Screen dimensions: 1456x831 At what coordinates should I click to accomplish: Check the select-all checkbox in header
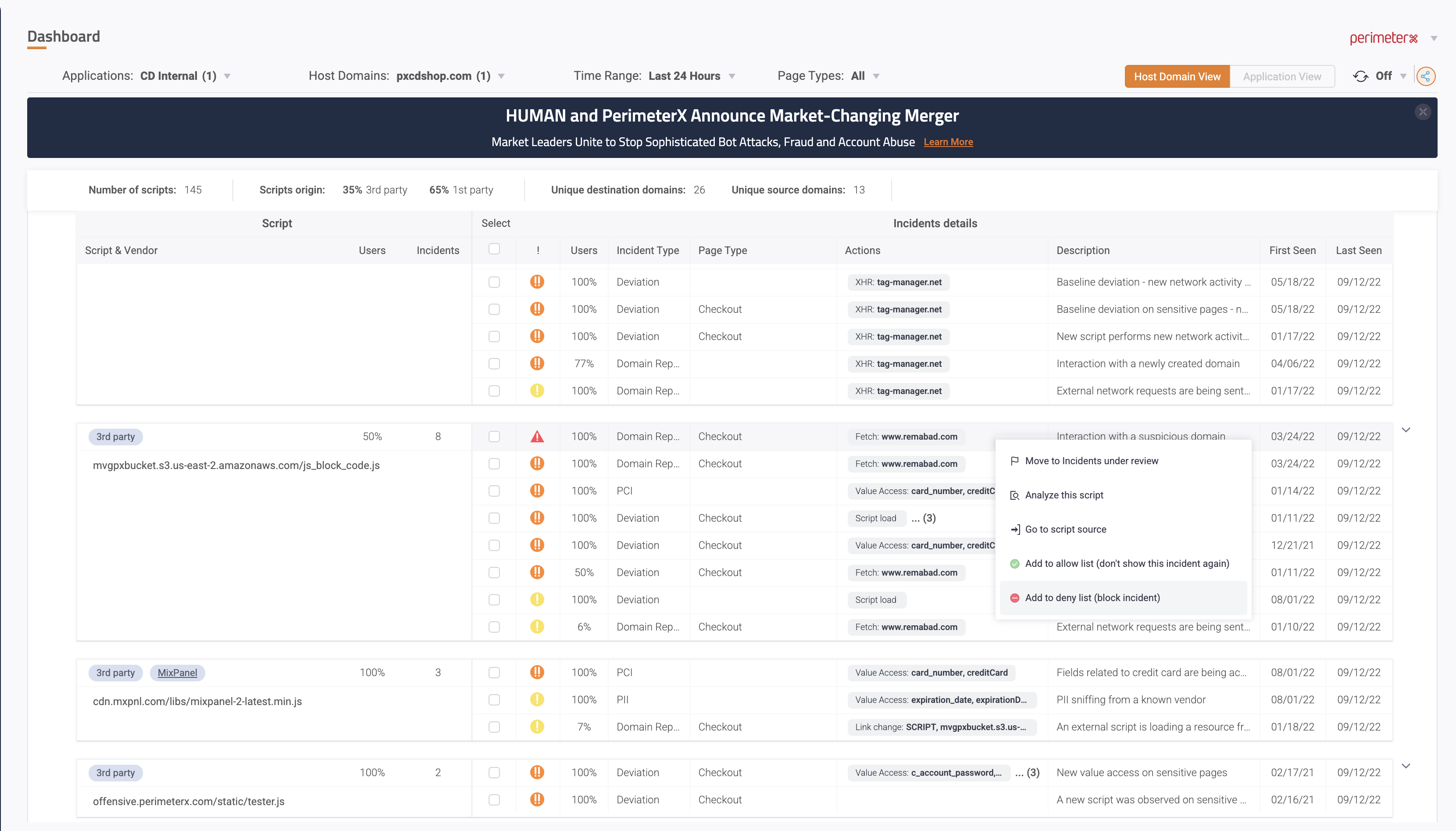click(494, 249)
